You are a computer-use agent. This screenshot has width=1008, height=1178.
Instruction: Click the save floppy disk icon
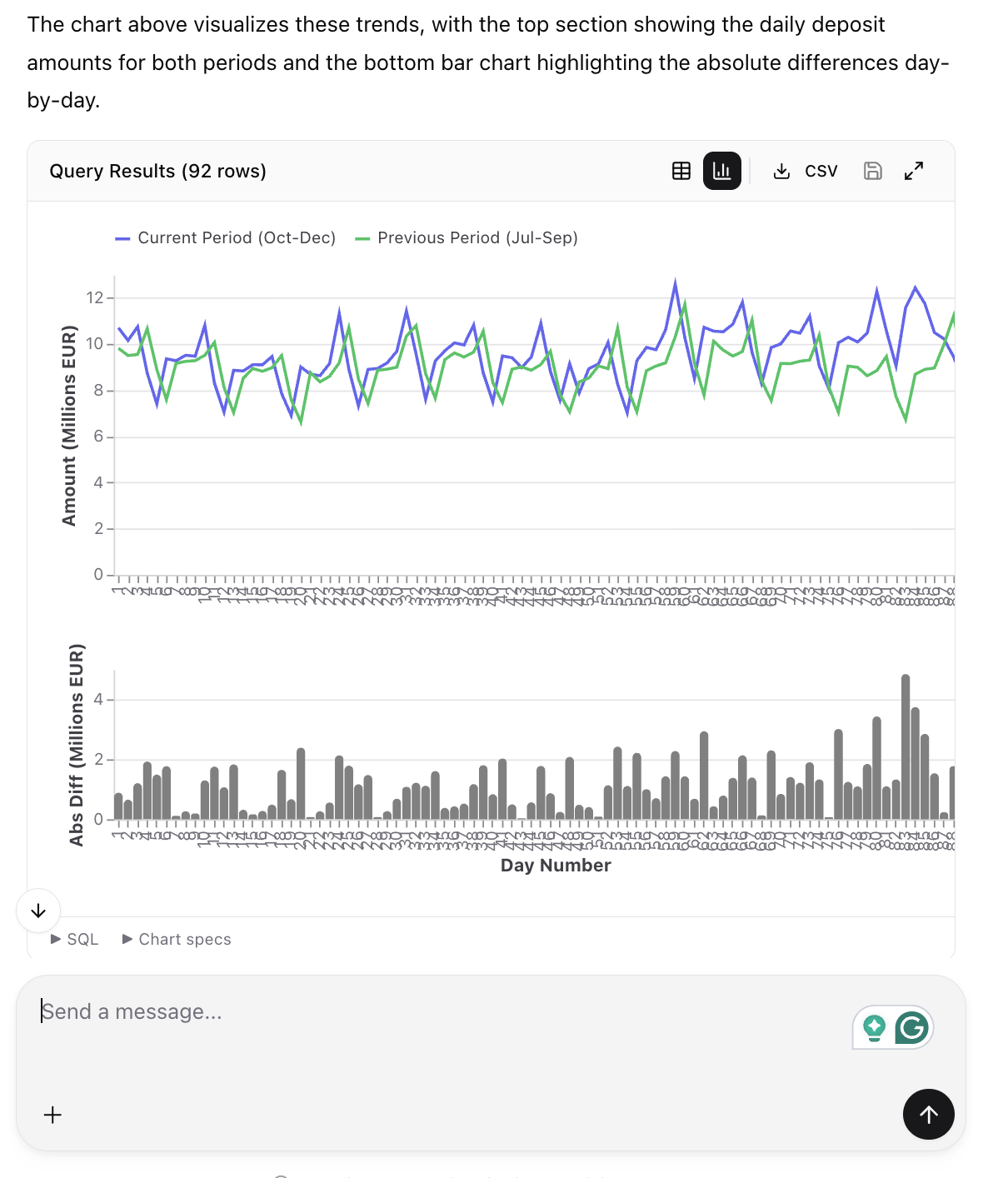click(x=872, y=171)
